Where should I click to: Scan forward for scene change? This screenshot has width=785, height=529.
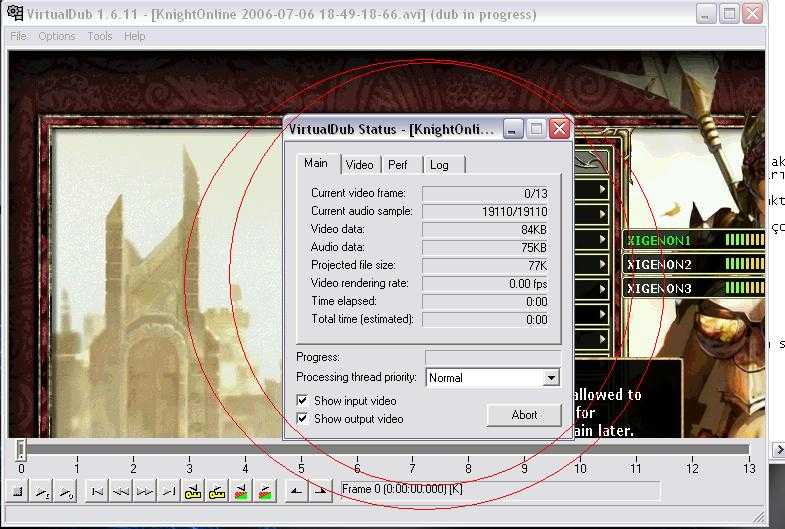pos(265,491)
